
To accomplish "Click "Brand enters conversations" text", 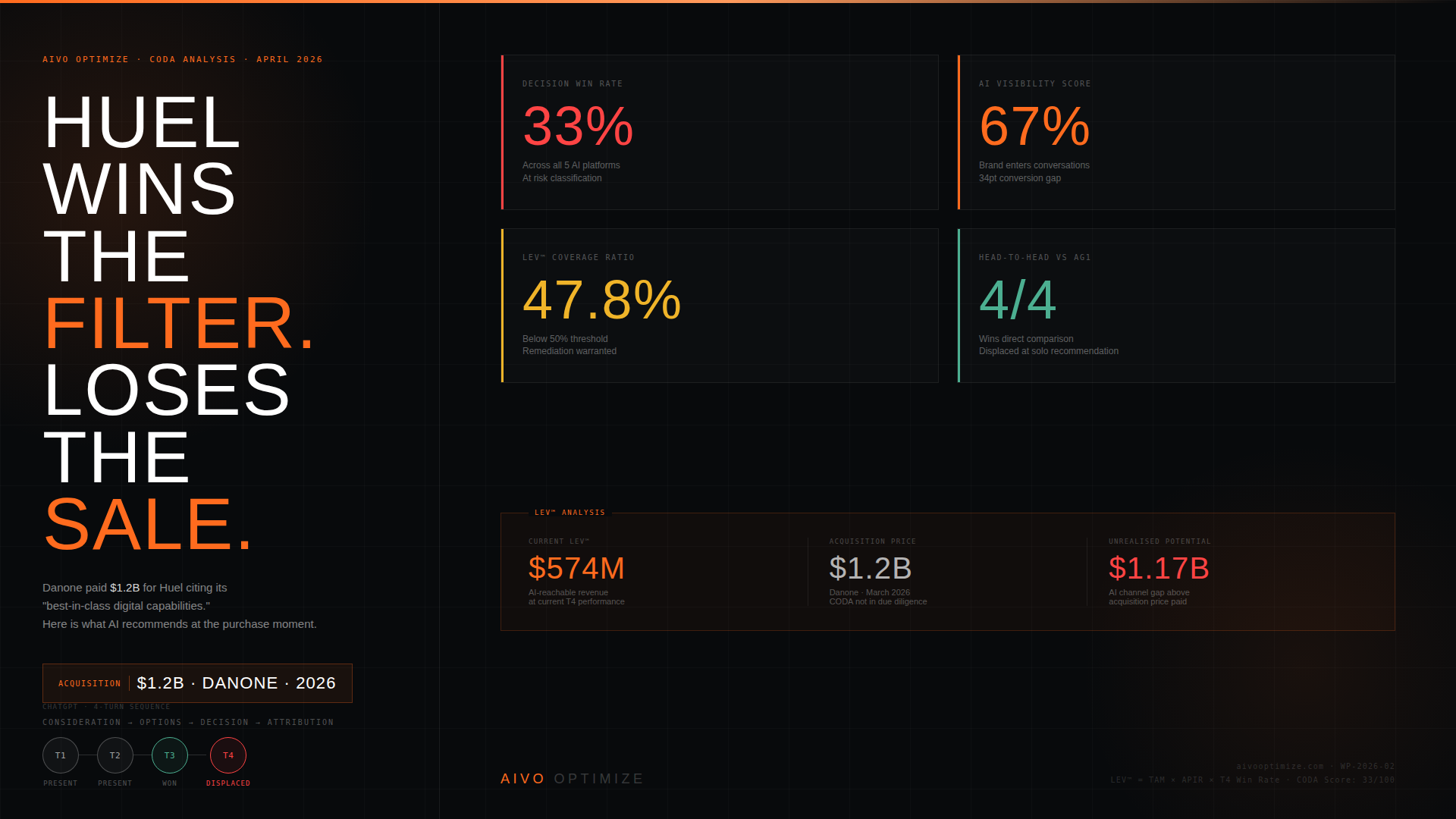I will 1034,165.
